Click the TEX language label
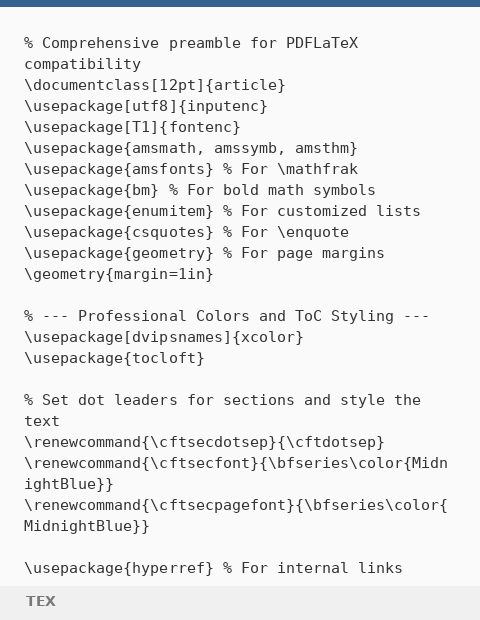Image resolution: width=480 pixels, height=620 pixels. click(41, 601)
